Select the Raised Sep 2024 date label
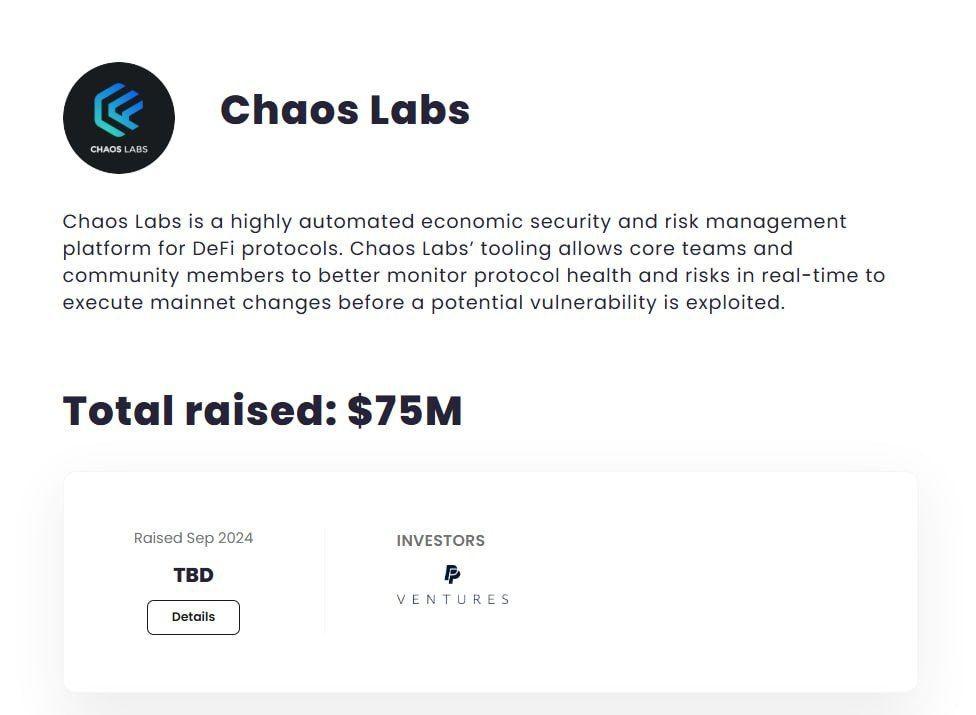 (x=194, y=538)
